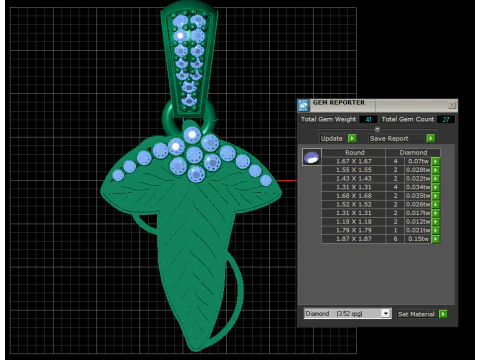
Task: Click the Diamond column header
Action: point(413,153)
